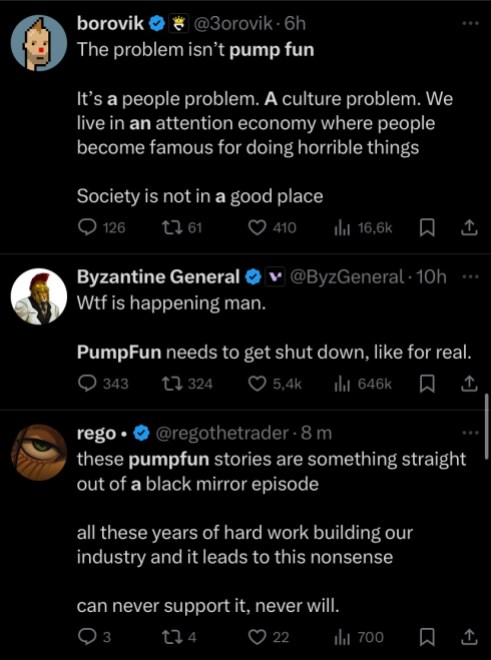Bookmark borovik's tweet
Screen dimensions: 491x660
[427, 228]
